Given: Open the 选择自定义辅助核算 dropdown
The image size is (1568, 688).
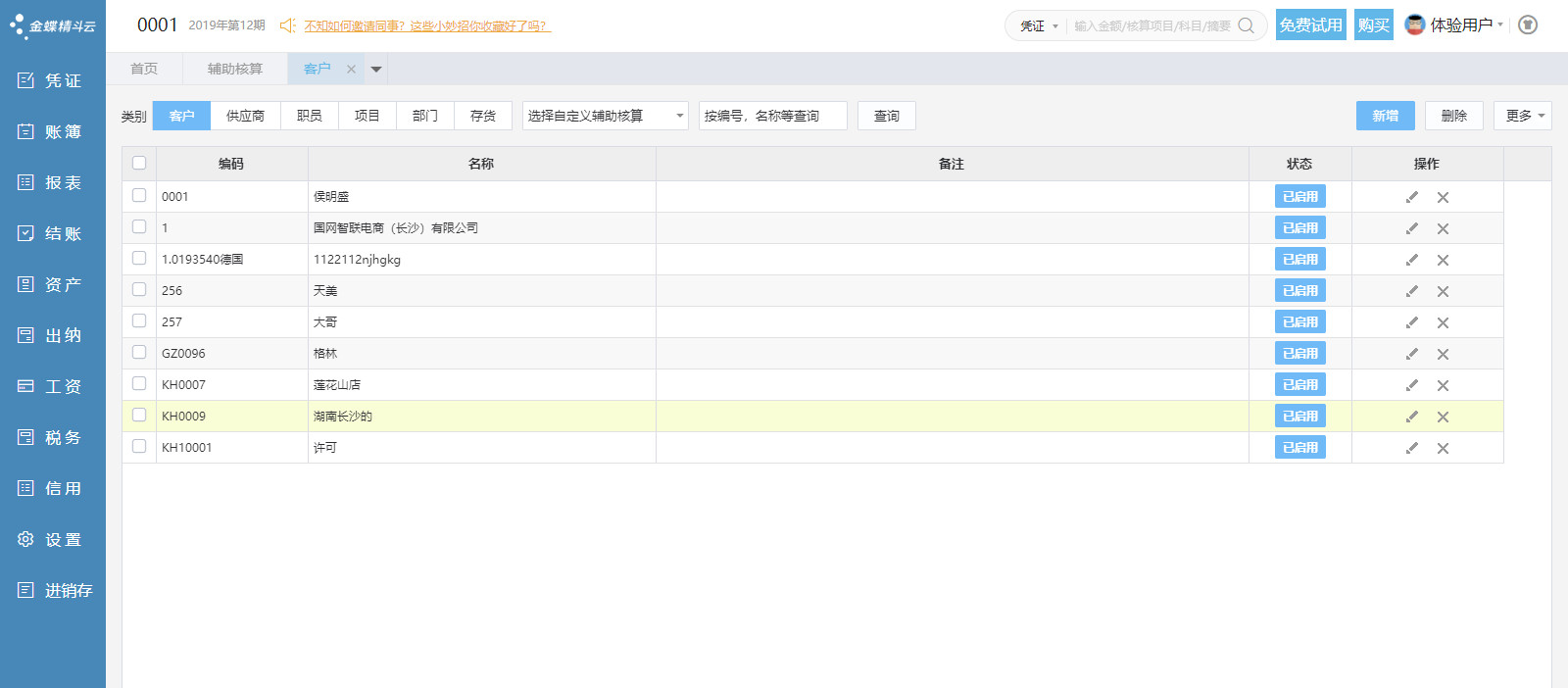Looking at the screenshot, I should (x=605, y=116).
